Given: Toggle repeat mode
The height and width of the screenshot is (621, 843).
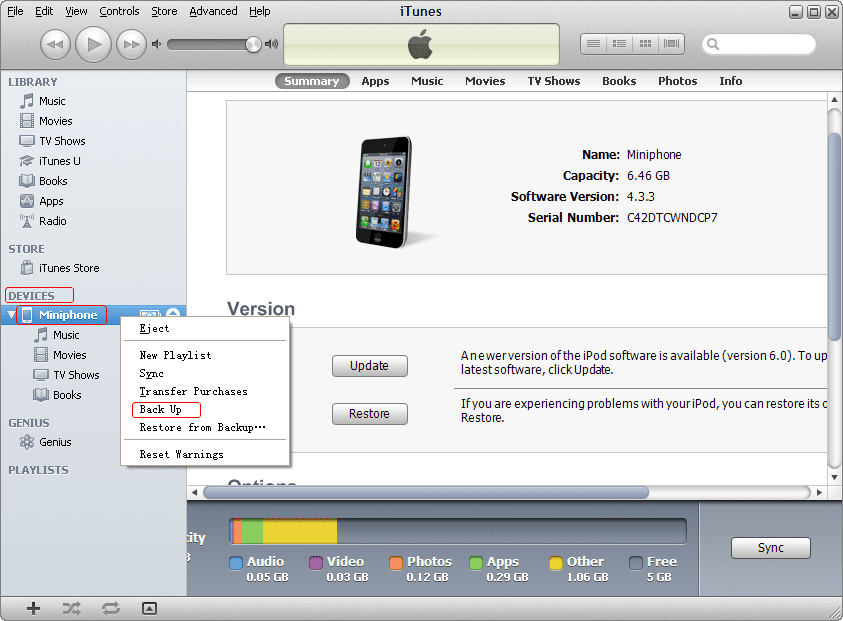Looking at the screenshot, I should [x=110, y=607].
